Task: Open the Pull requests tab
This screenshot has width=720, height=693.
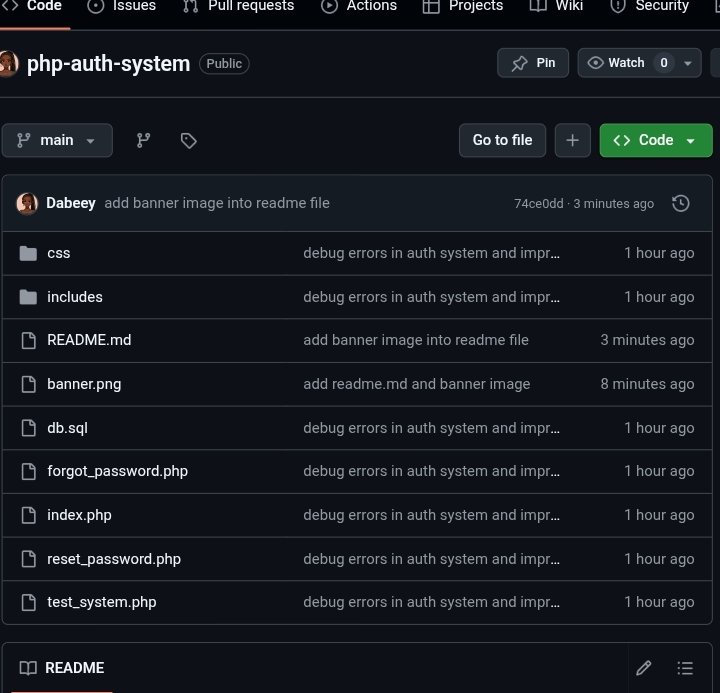Action: (238, 6)
